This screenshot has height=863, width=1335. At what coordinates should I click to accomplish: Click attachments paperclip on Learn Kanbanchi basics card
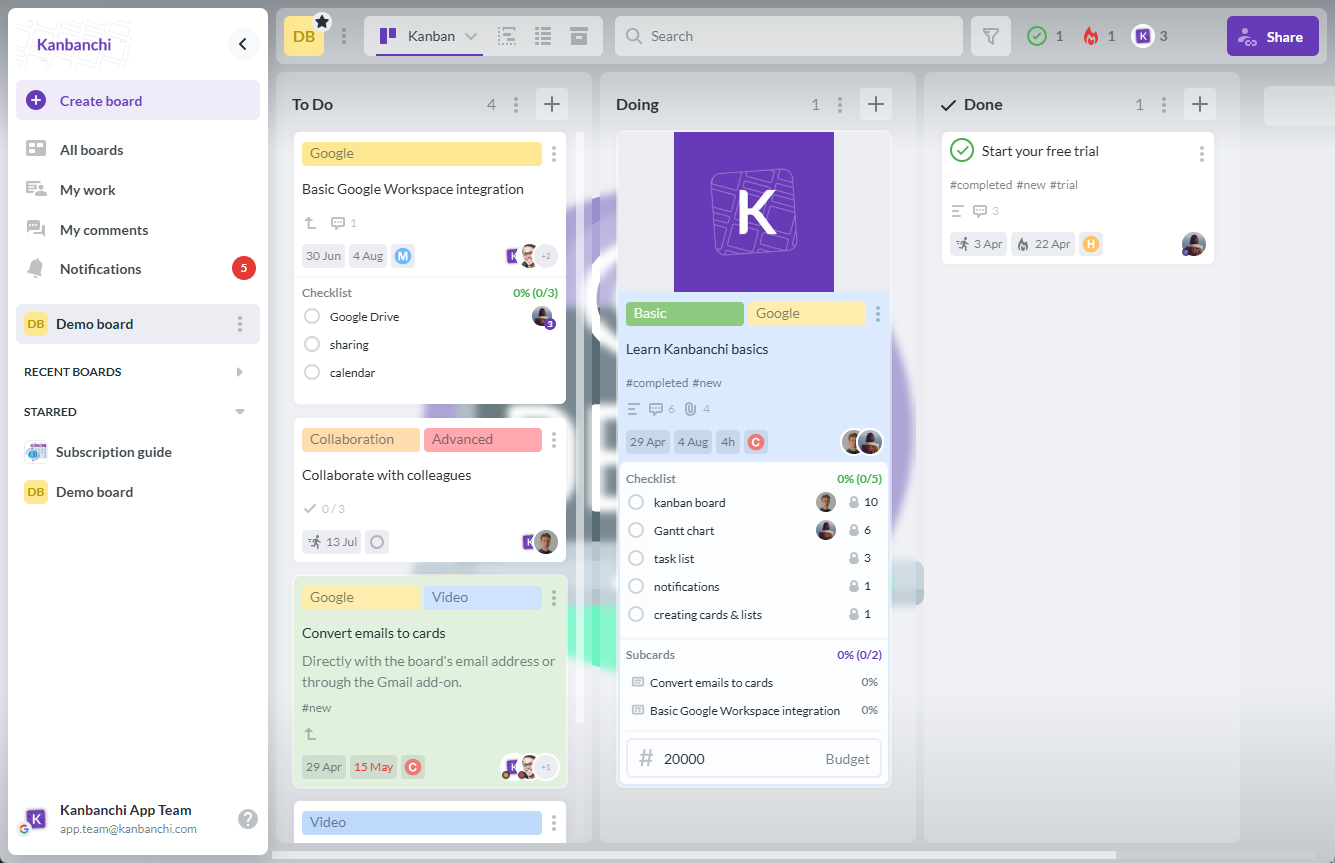690,409
